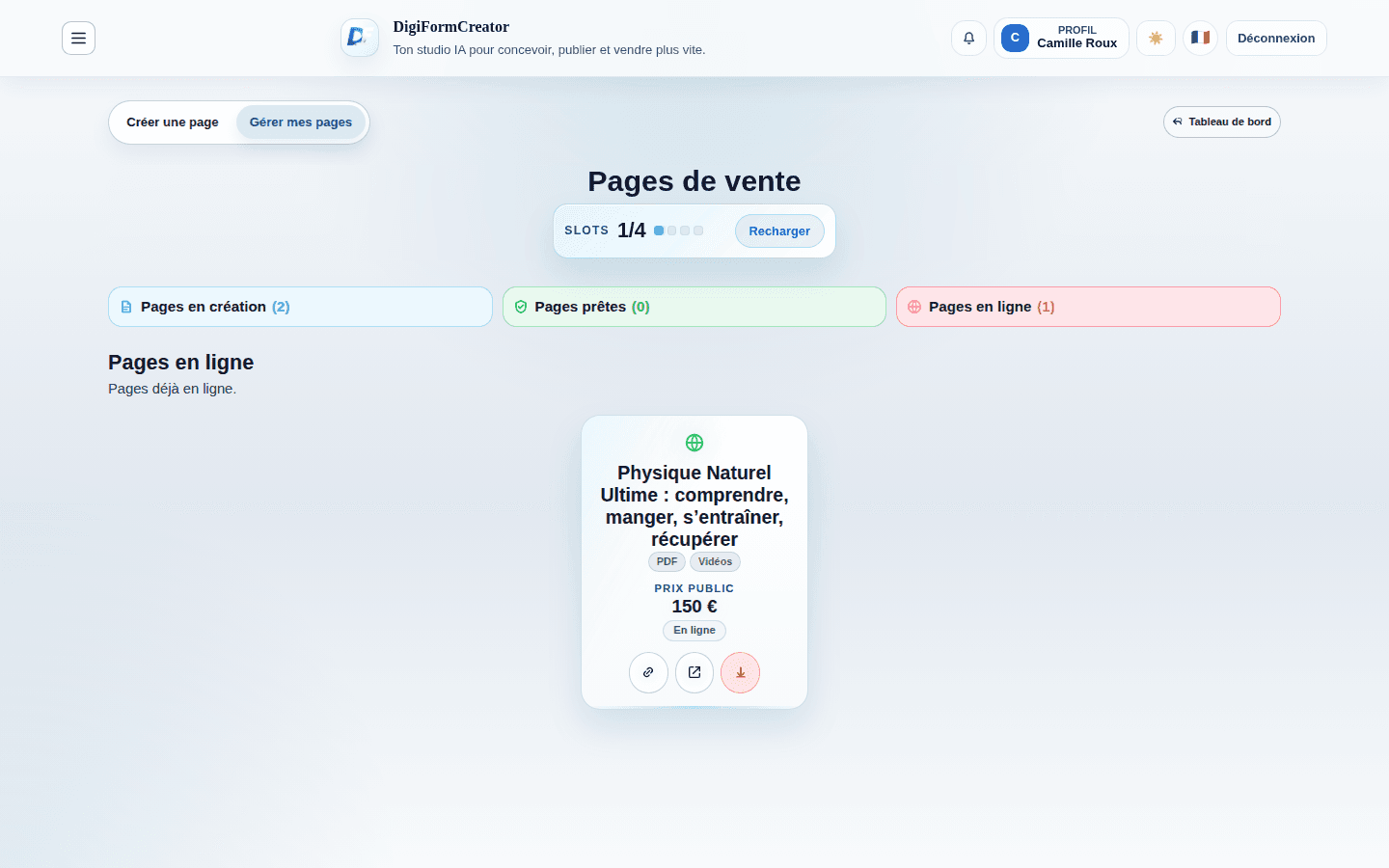Click the PDF tag on card
The width and height of the screenshot is (1389, 868).
point(667,562)
